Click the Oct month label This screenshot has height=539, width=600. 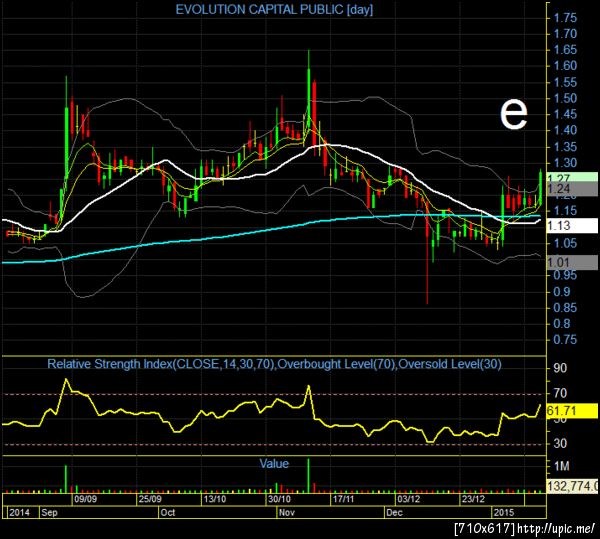tap(168, 513)
